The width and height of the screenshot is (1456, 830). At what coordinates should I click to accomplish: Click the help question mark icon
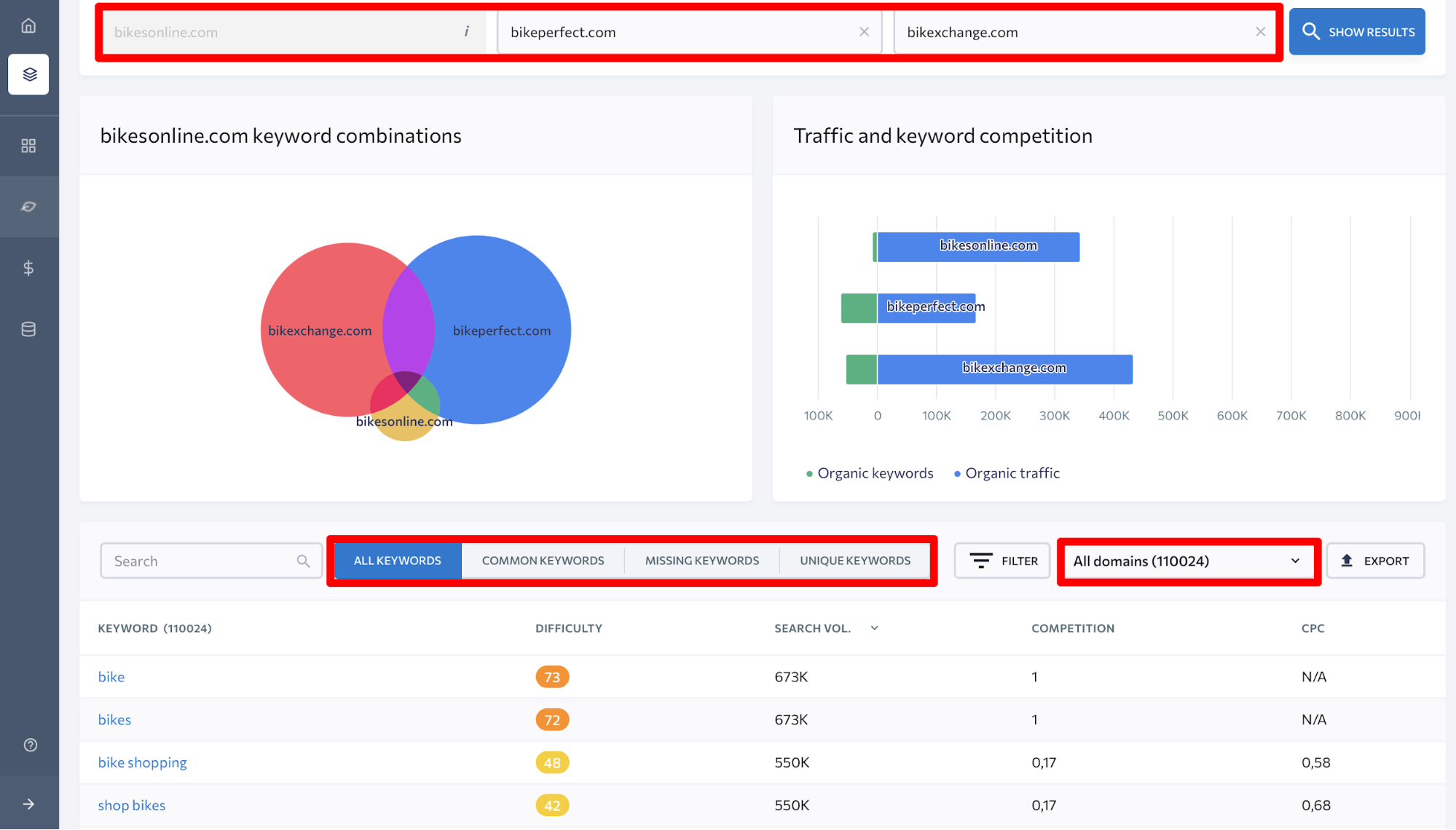point(30,745)
